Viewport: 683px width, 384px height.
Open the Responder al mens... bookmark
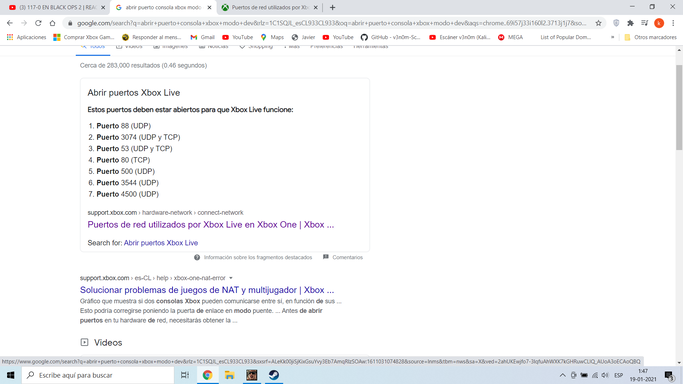coord(152,37)
